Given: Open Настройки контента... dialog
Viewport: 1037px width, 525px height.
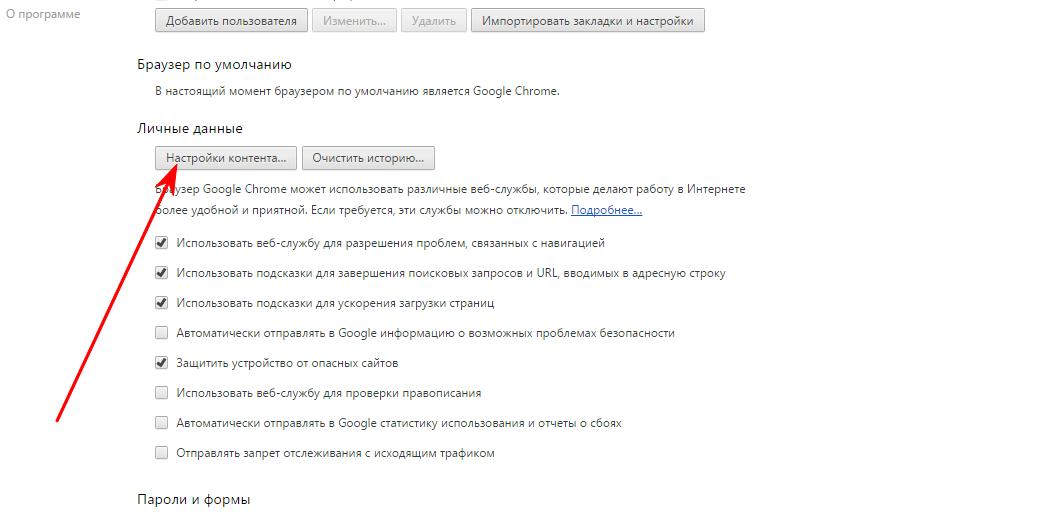Looking at the screenshot, I should (226, 158).
